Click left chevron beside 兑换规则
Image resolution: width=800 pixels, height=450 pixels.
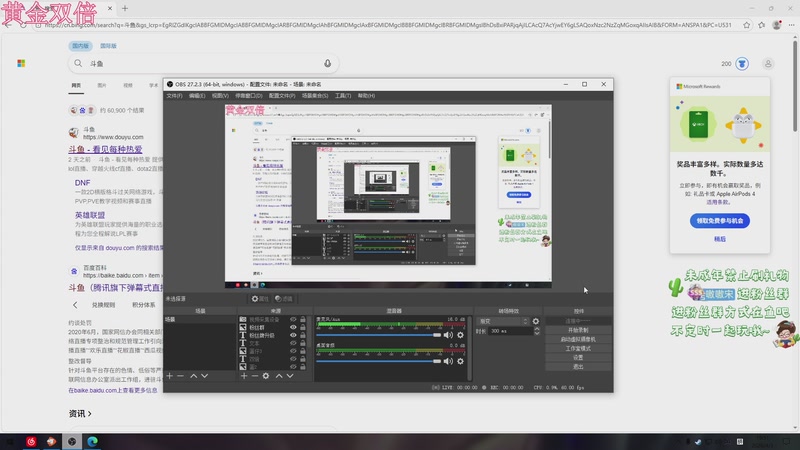click(x=75, y=305)
